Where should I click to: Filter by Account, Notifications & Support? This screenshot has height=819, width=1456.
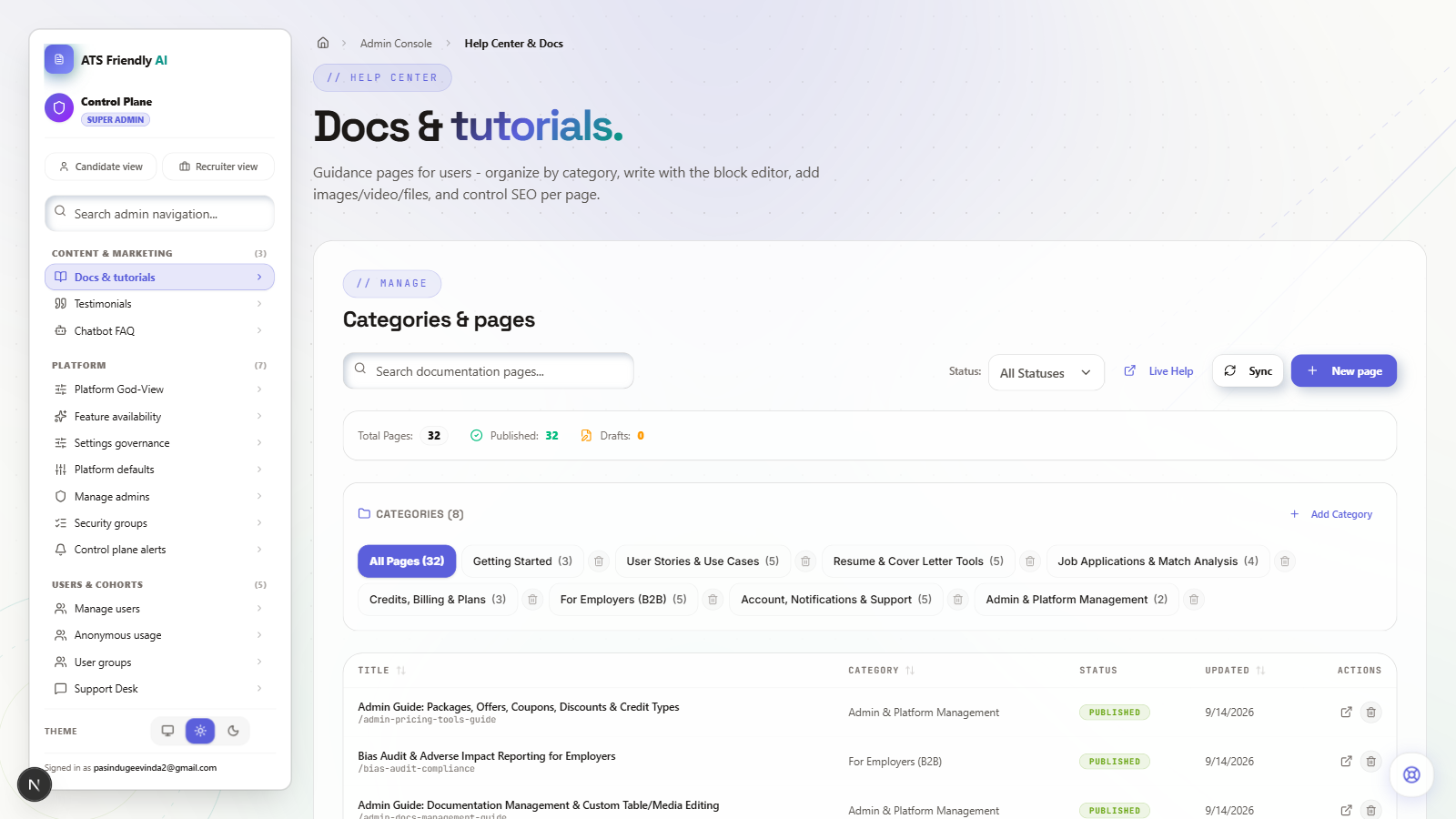click(836, 600)
